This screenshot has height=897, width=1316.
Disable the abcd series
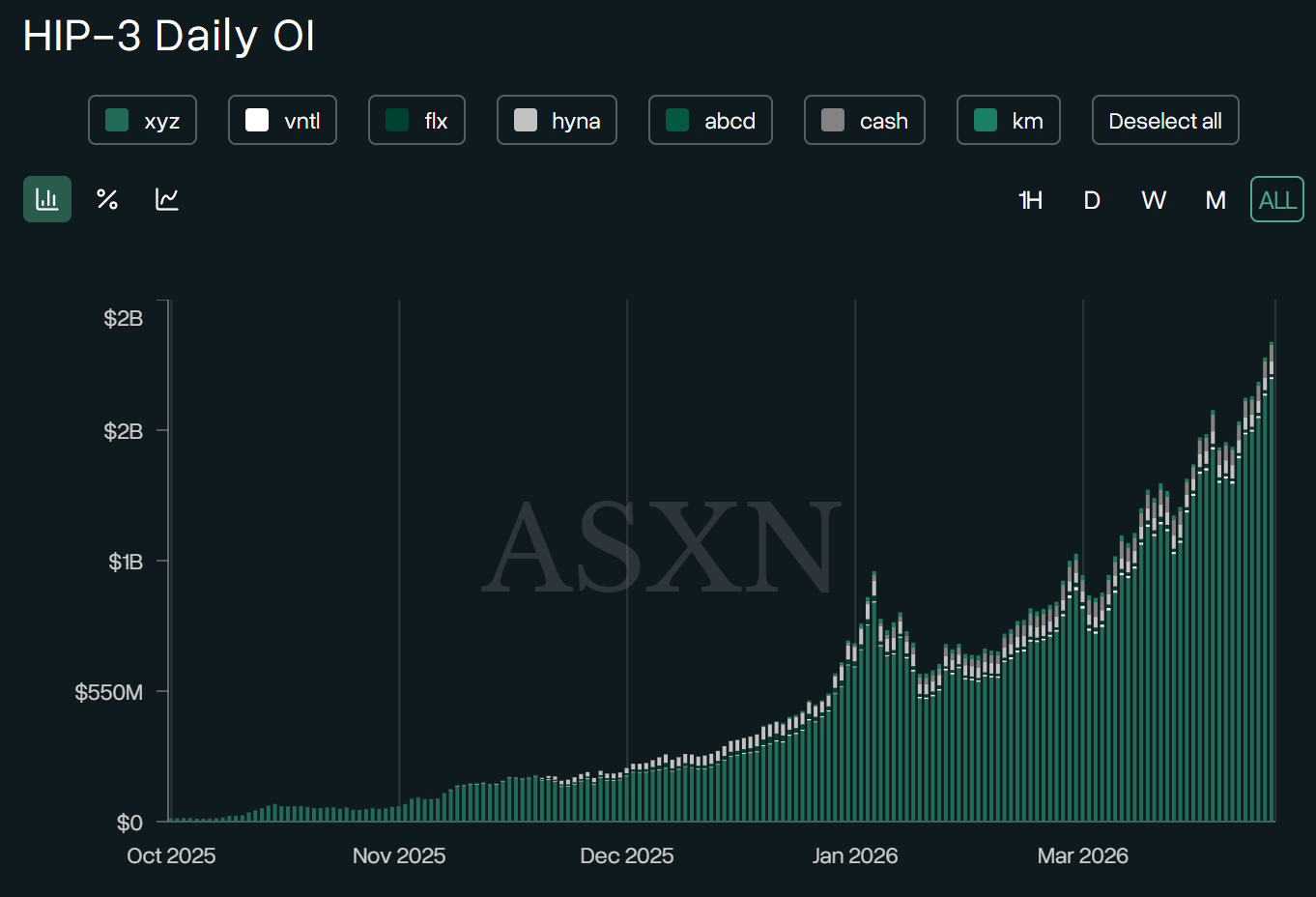click(710, 120)
